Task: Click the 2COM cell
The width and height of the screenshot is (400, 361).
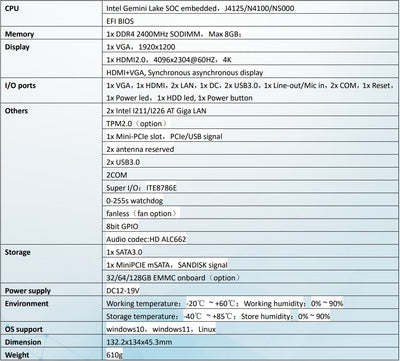Action: click(250, 175)
